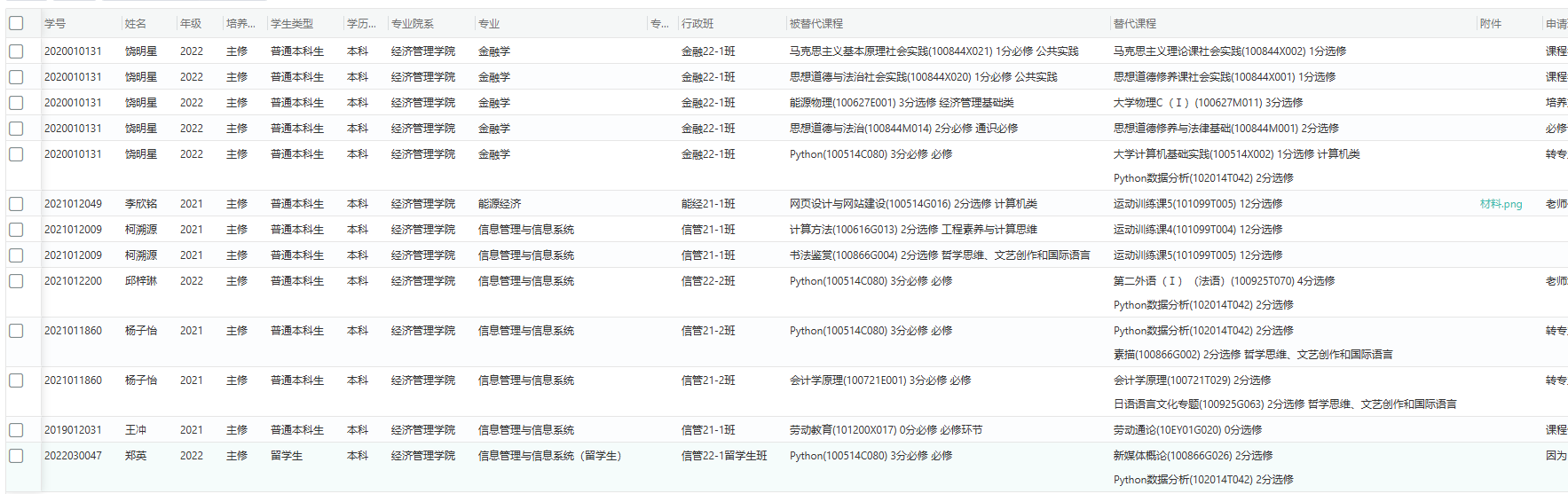
Task: Select the checkbox for 饶明星's 能源物理 row
Action: (16, 103)
